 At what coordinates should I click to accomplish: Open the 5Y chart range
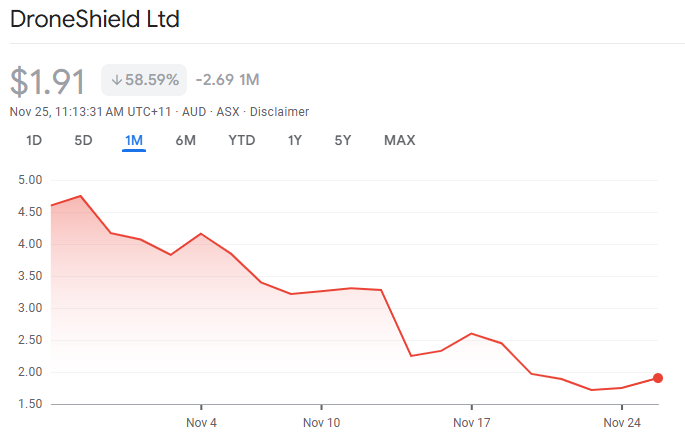tap(343, 140)
